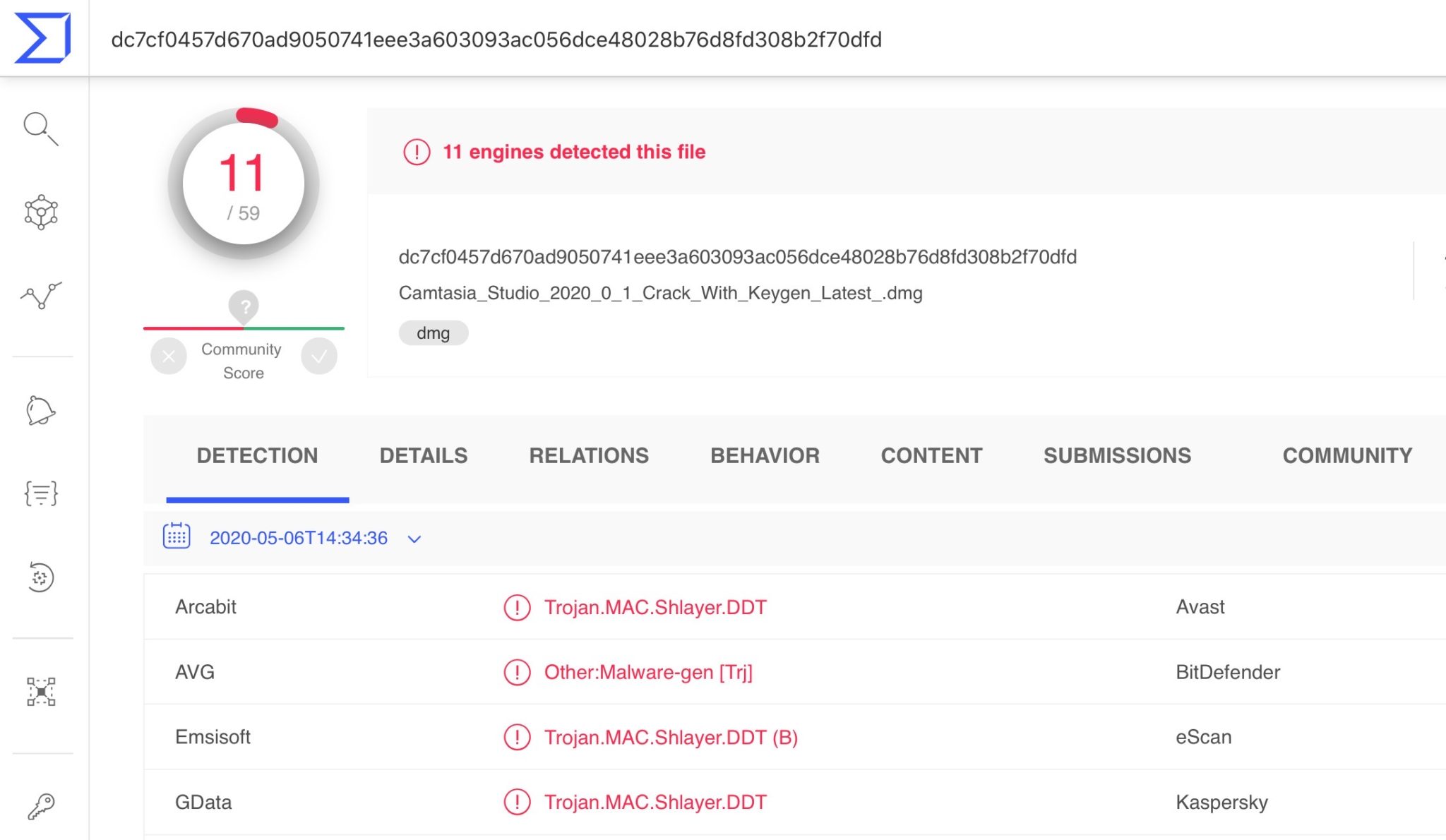
Task: Click the API key icon in sidebar
Action: (x=41, y=806)
